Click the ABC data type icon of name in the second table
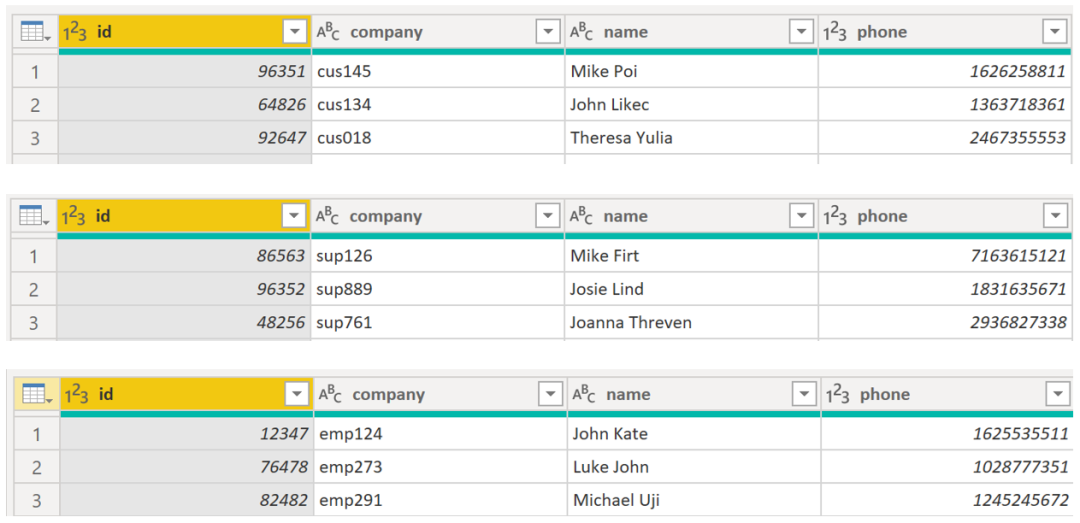The height and width of the screenshot is (523, 1080). point(581,216)
